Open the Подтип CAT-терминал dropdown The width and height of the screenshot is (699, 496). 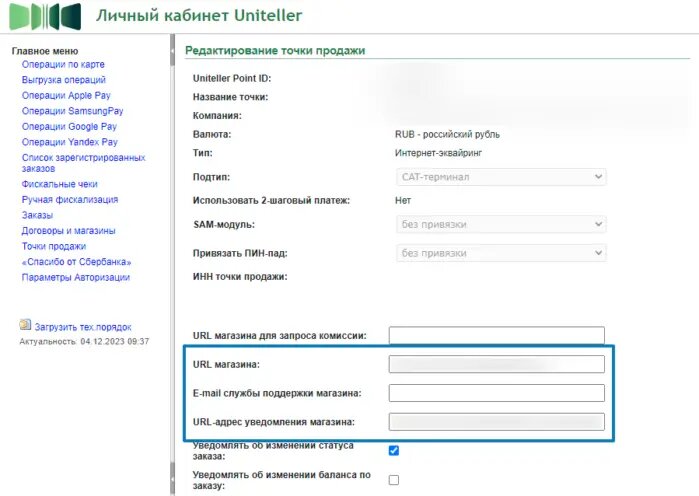point(501,177)
